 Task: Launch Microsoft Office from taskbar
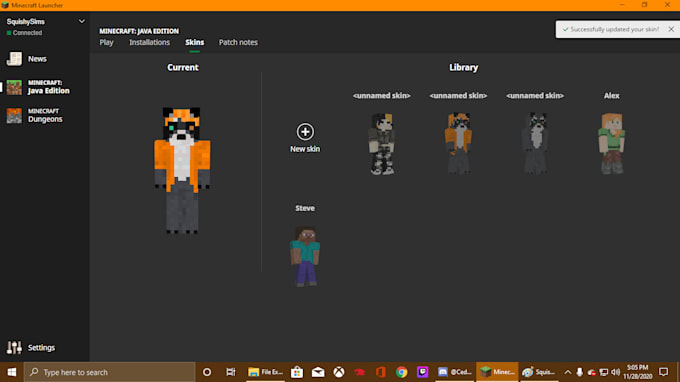(x=380, y=372)
